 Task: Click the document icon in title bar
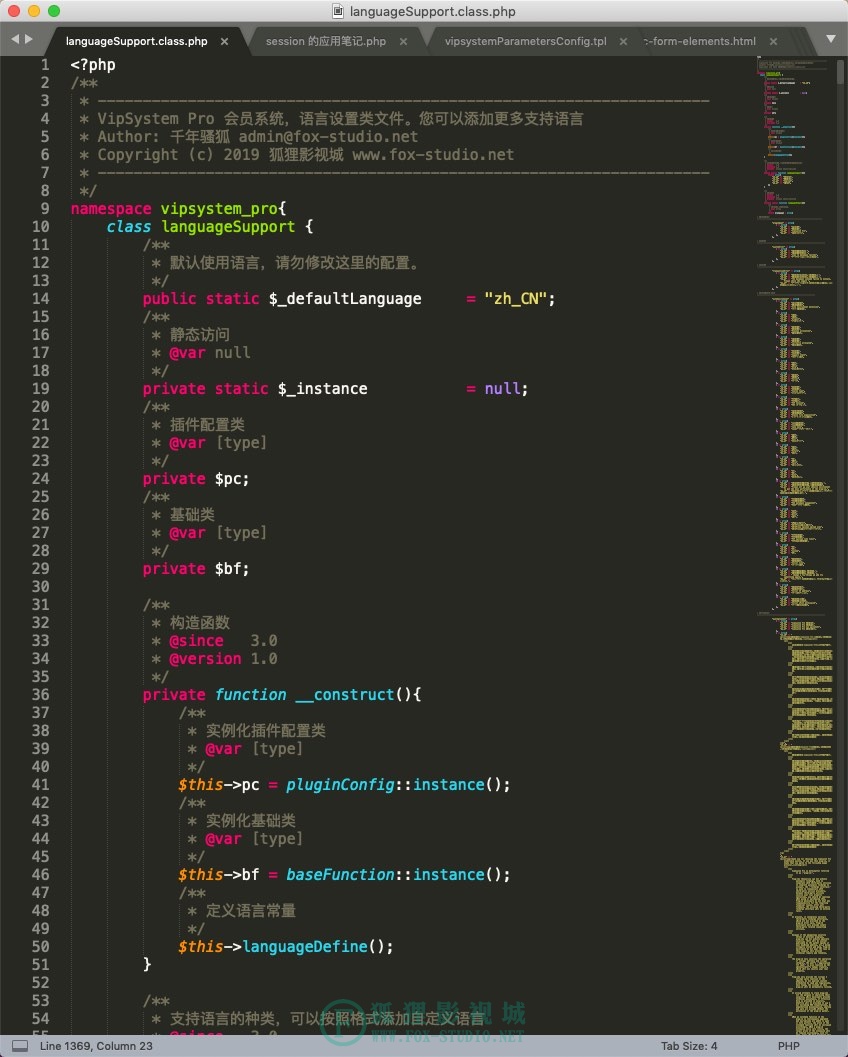pyautogui.click(x=338, y=11)
